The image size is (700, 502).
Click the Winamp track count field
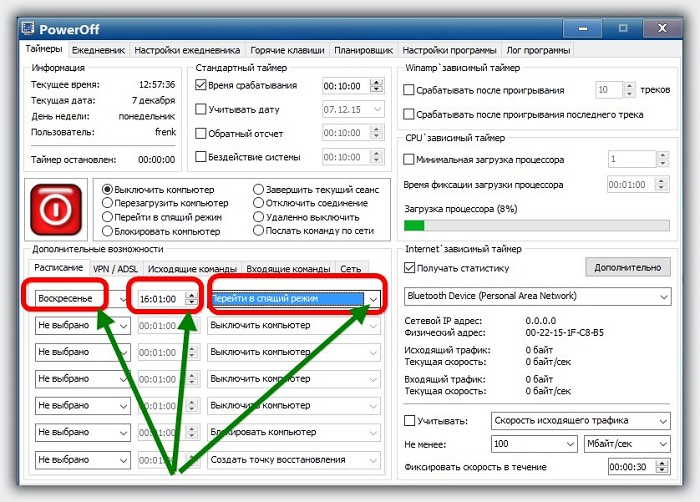608,90
